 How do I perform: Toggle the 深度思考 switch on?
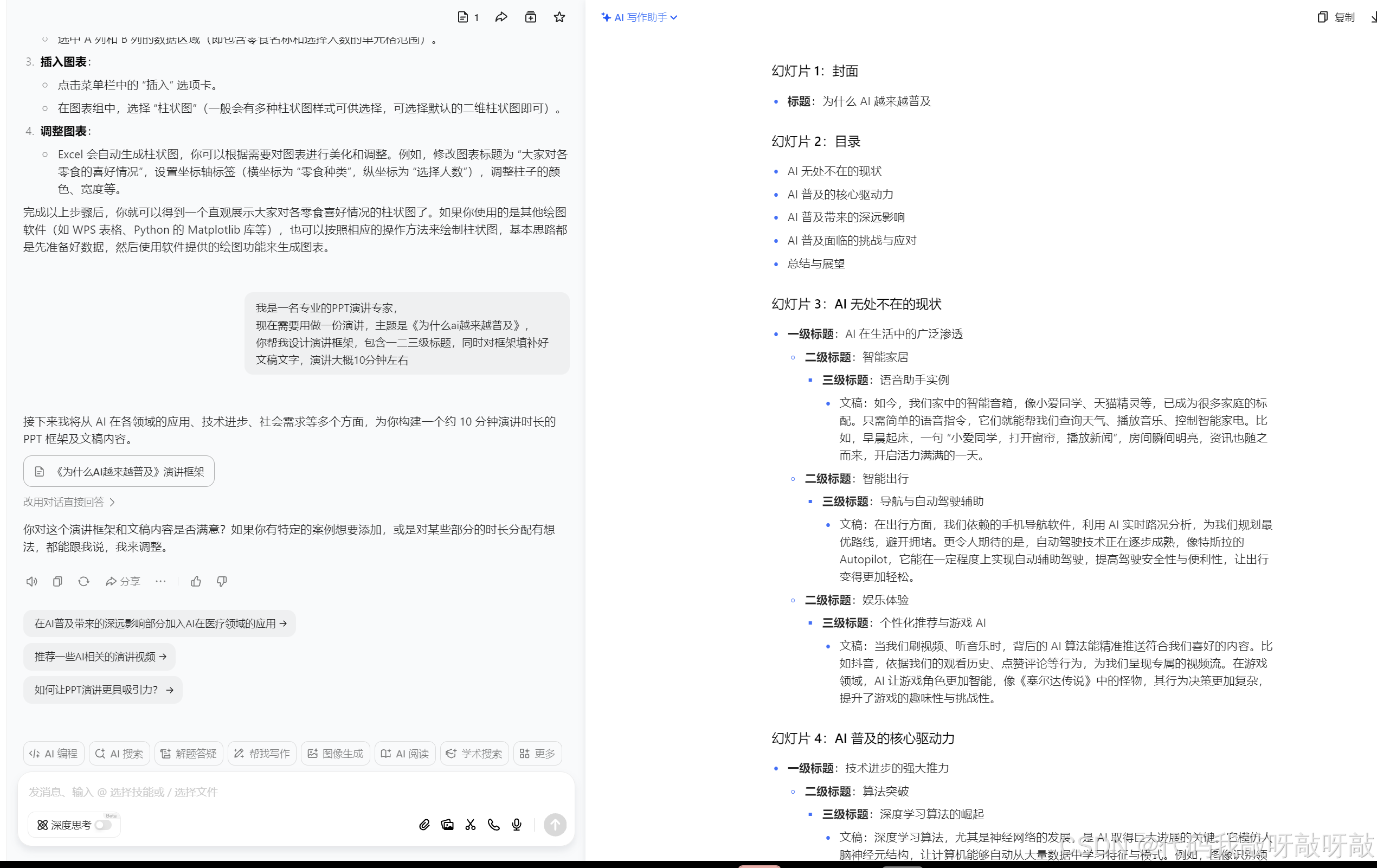pyautogui.click(x=103, y=825)
